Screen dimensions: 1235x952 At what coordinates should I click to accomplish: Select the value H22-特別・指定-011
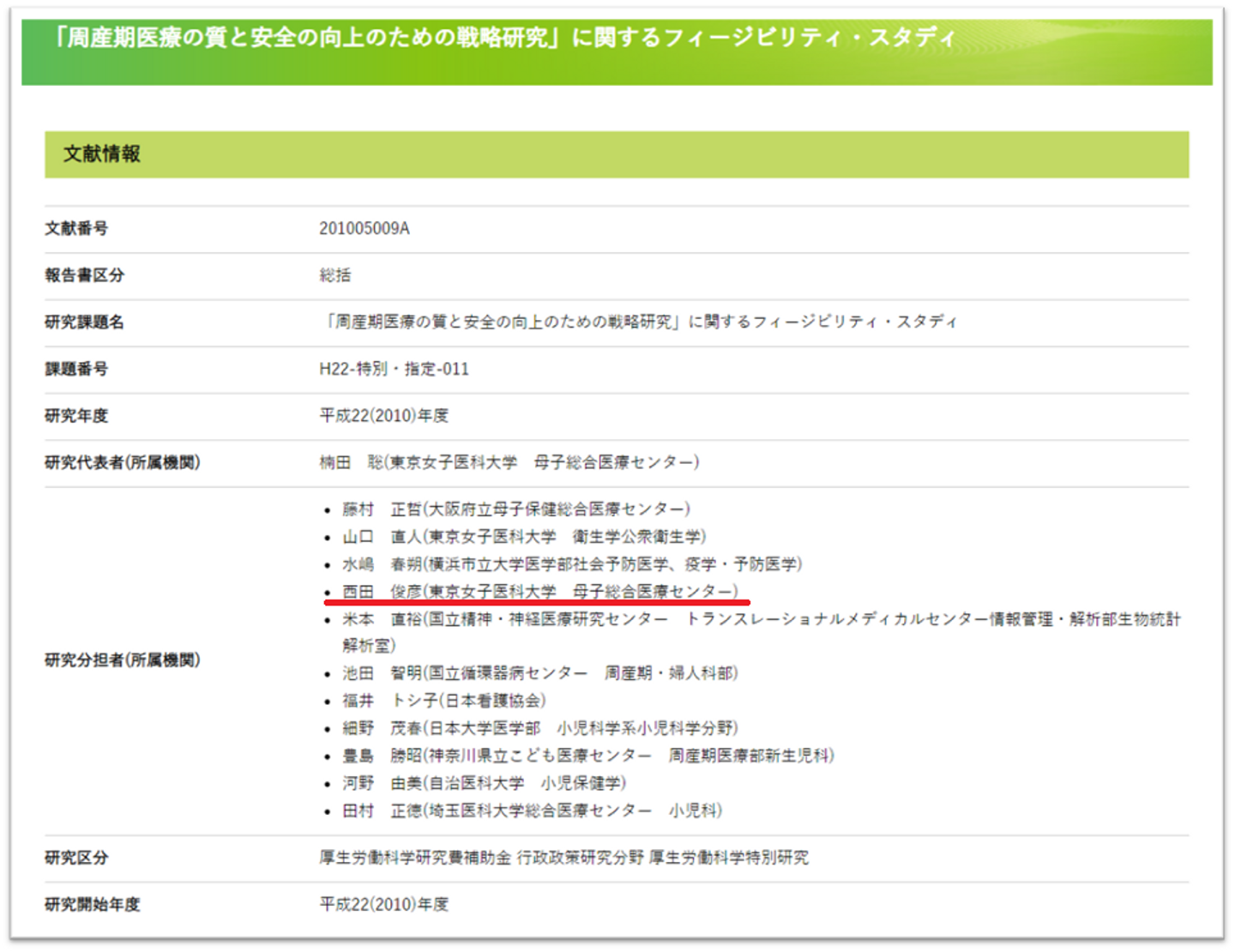395,369
